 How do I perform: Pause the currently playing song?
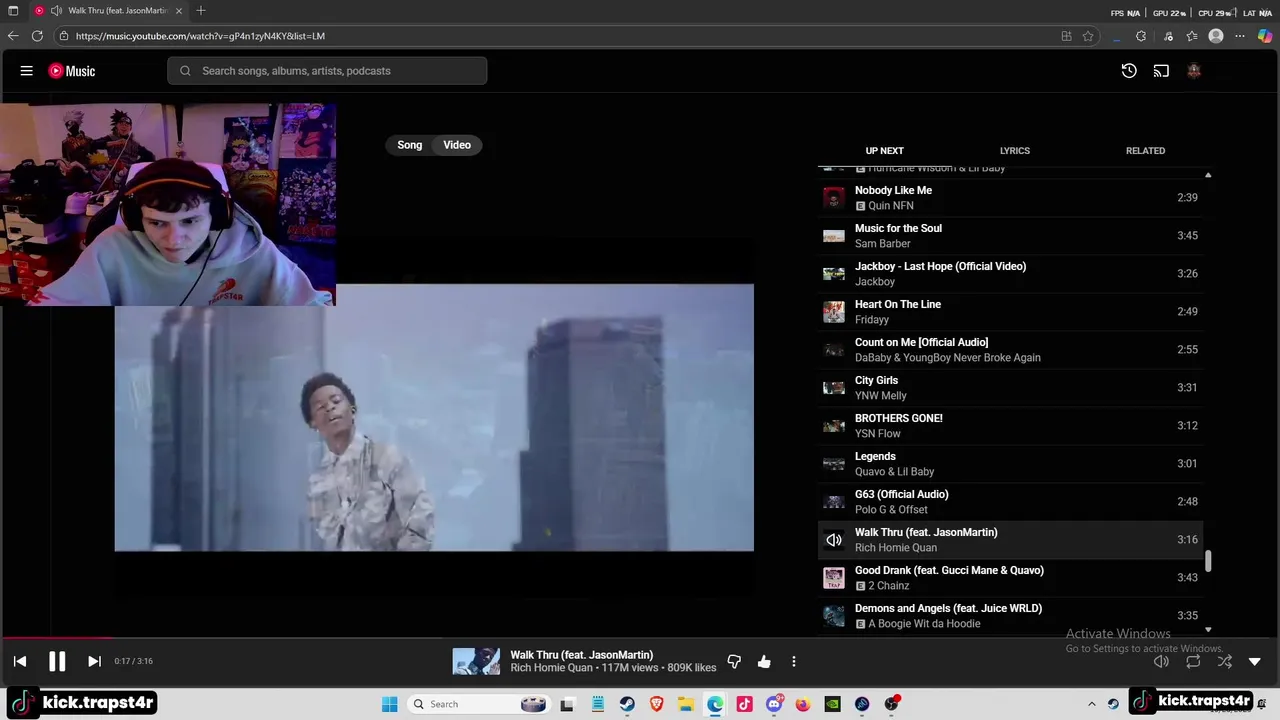[57, 661]
